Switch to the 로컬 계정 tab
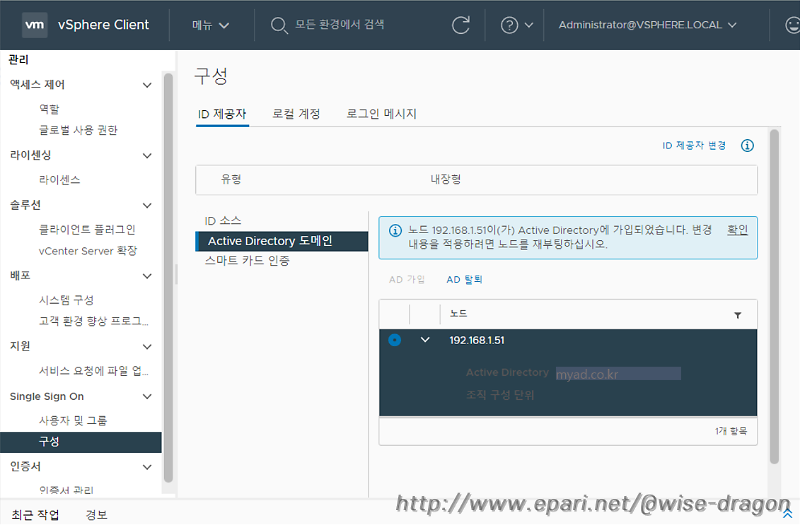The width and height of the screenshot is (800, 525). [296, 114]
